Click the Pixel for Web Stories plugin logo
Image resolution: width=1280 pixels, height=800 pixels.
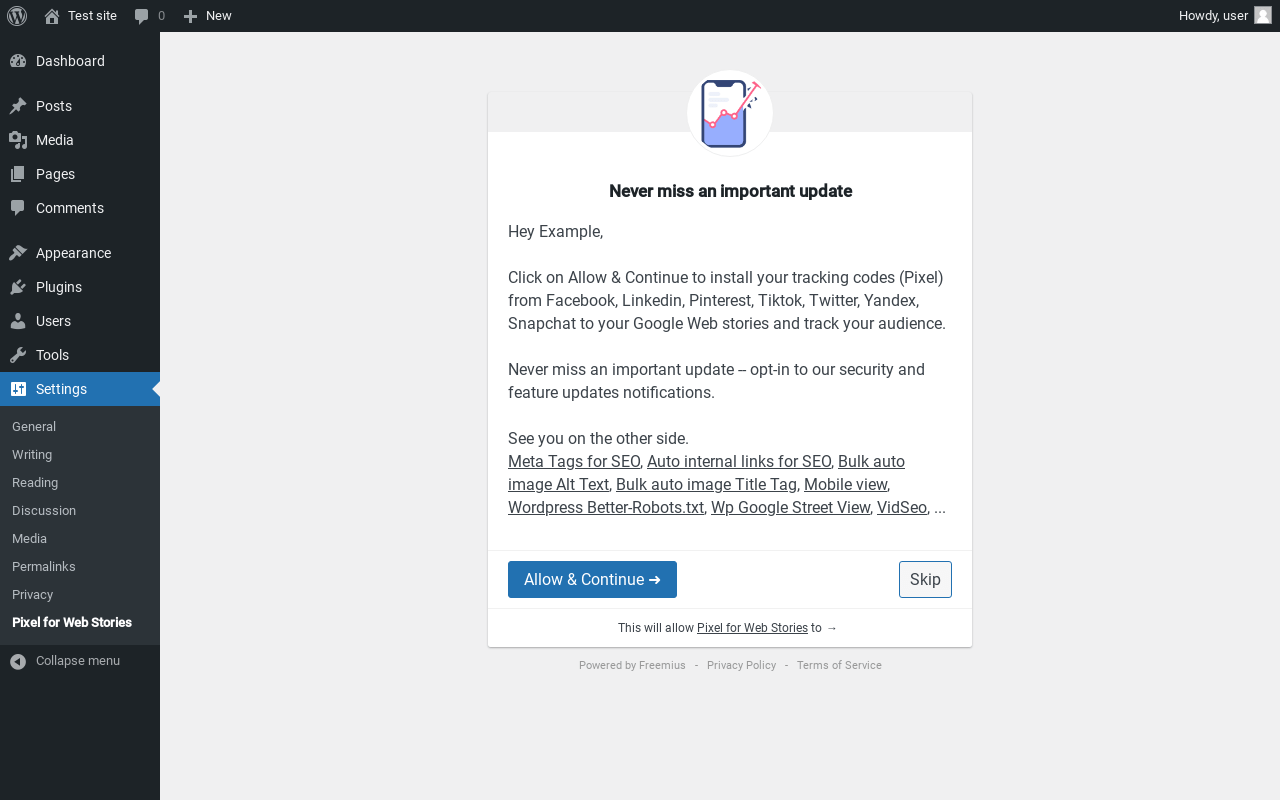coord(730,113)
